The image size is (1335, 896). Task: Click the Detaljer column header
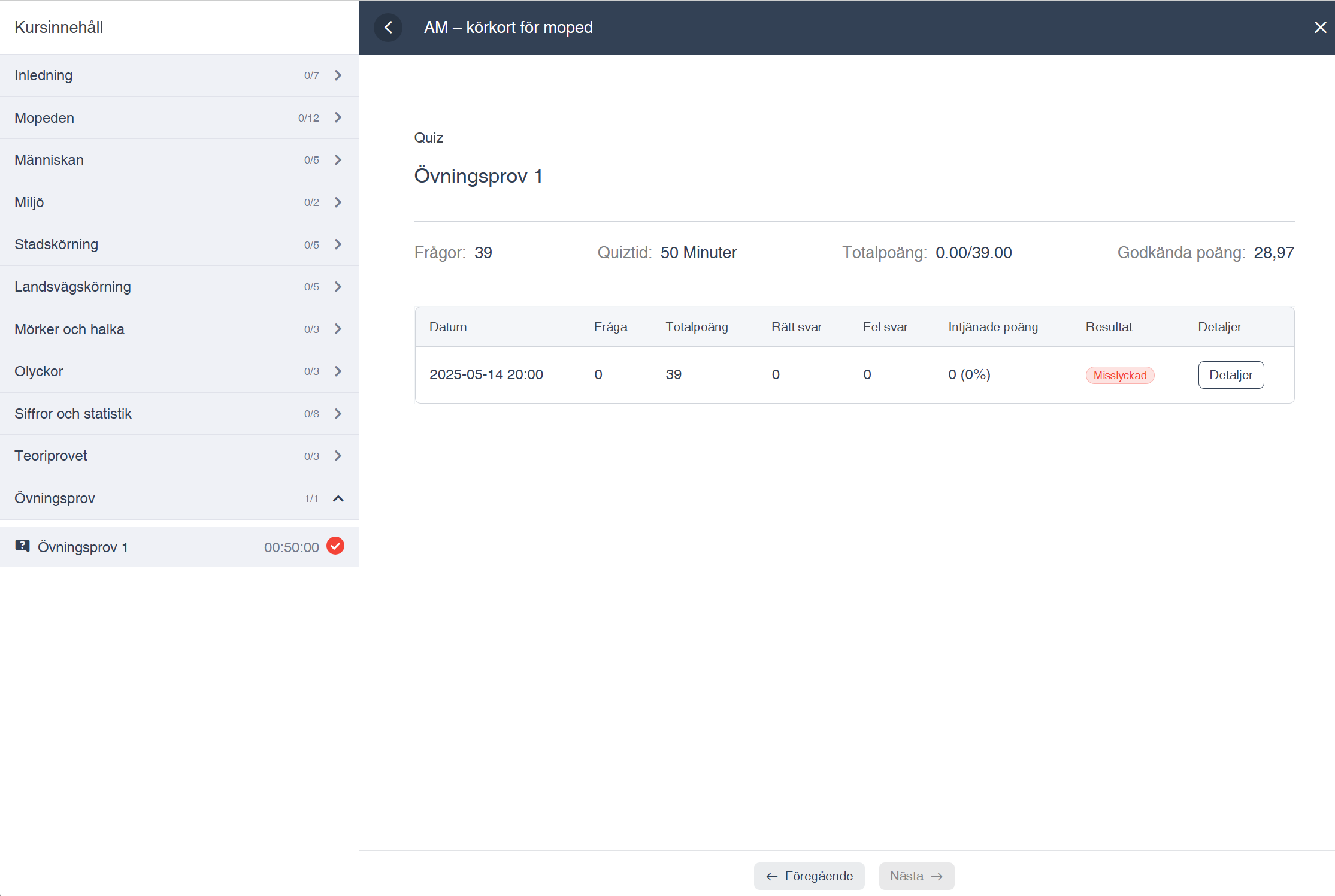1219,327
